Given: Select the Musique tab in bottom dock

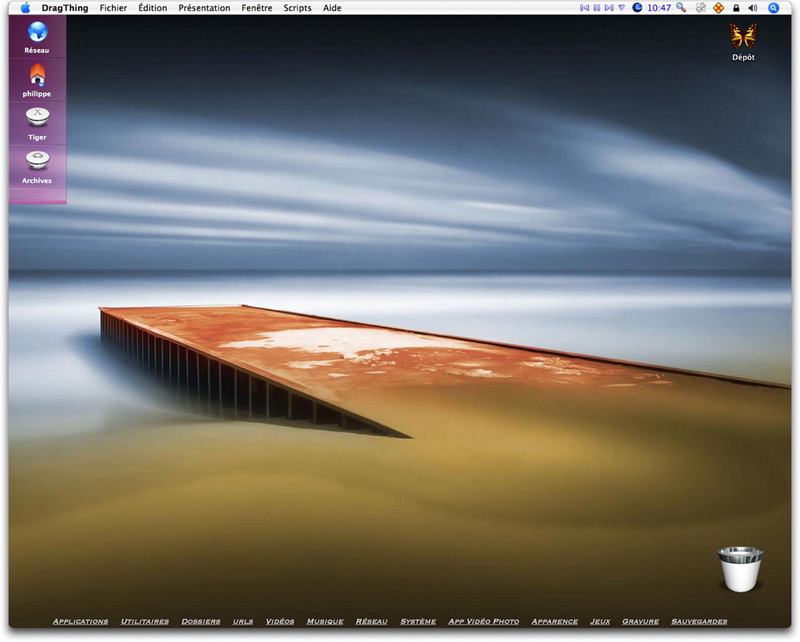Looking at the screenshot, I should point(325,621).
